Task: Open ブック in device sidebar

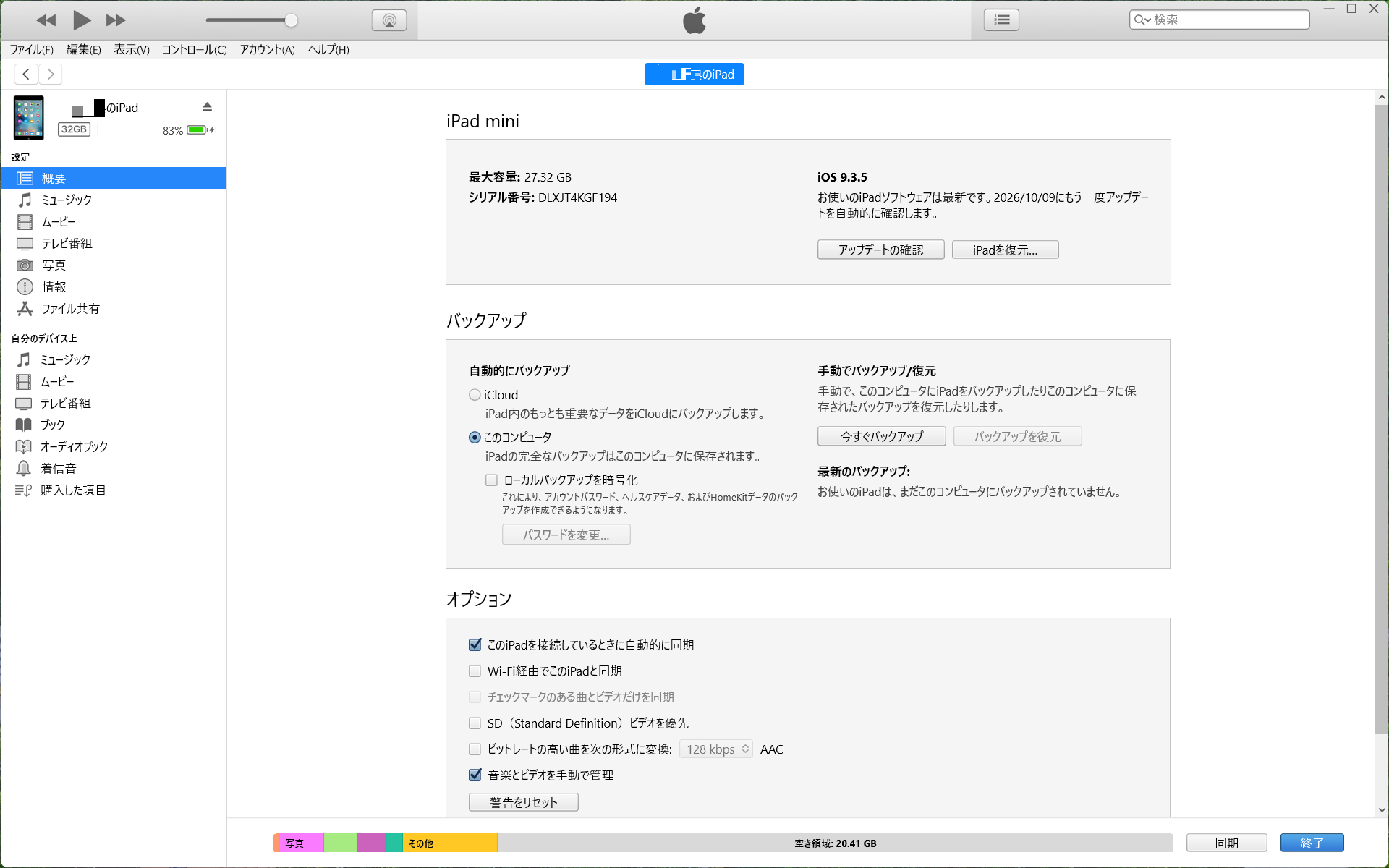Action: (114, 425)
